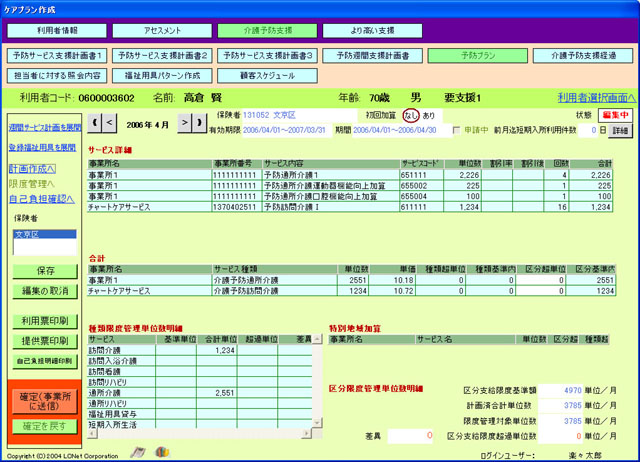
Task: Open the telephone icon at the bottom
Action: pos(138,452)
